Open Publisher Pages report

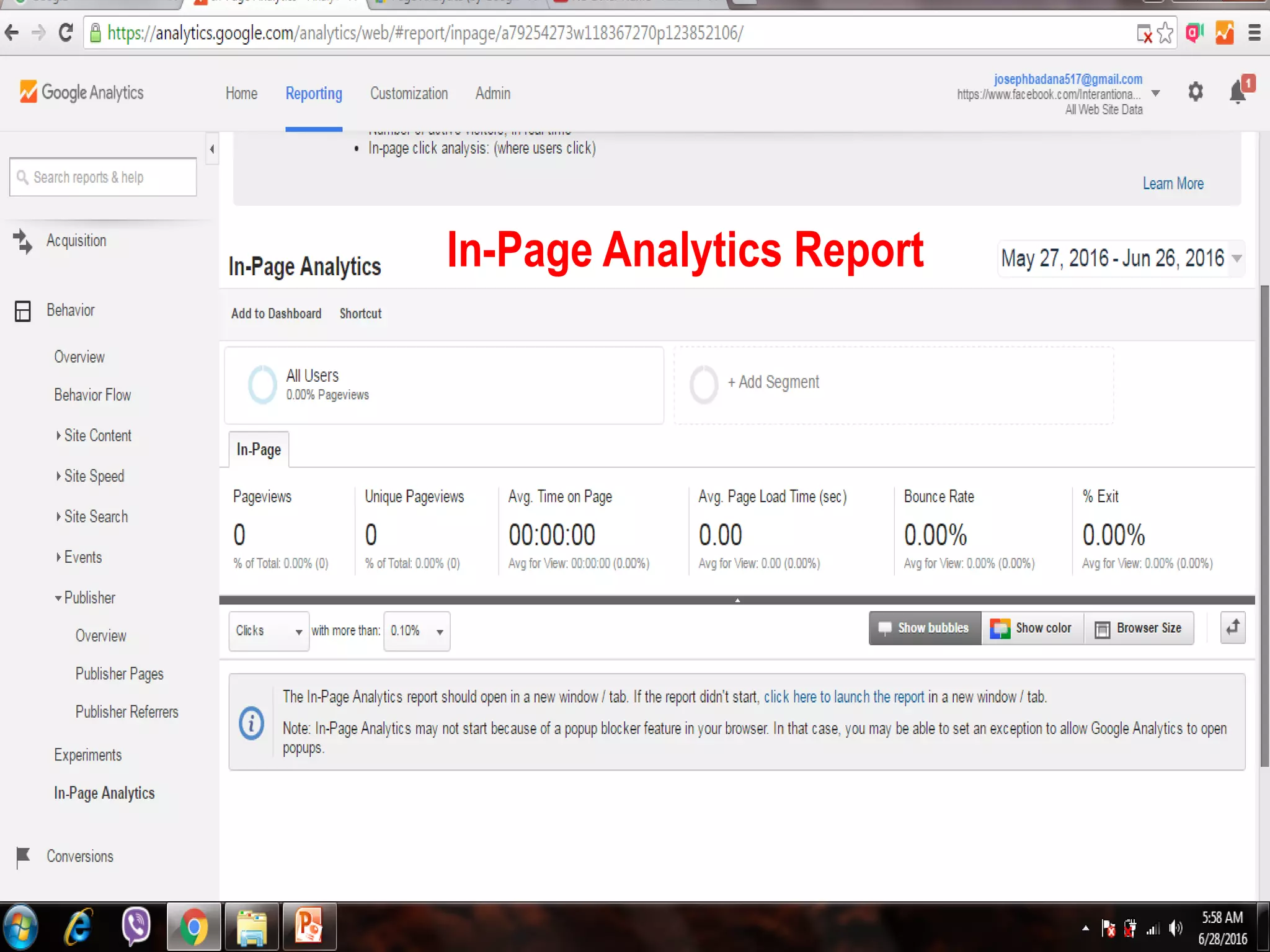pyautogui.click(x=120, y=674)
